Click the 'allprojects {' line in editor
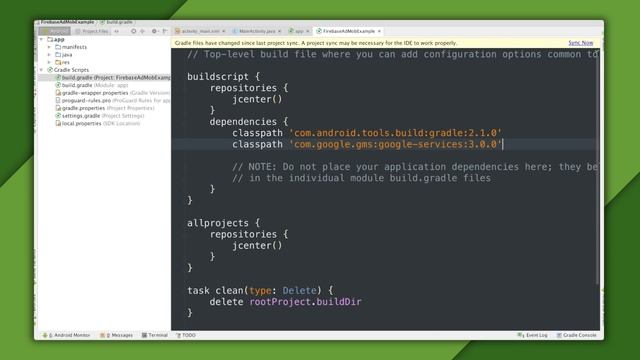This screenshot has width=640, height=360. point(223,223)
